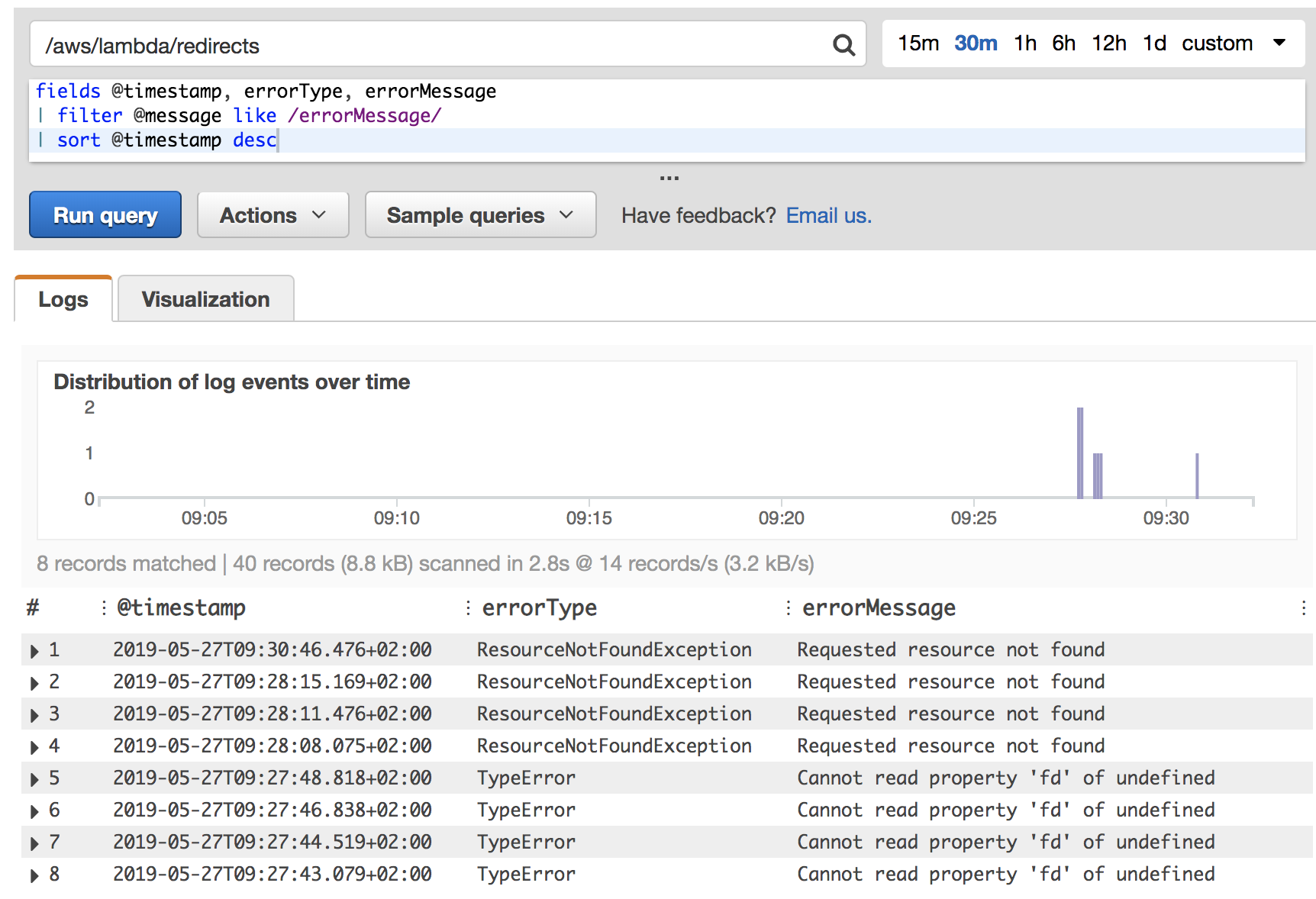The width and height of the screenshot is (1316, 899).
Task: Click ResourceNotFoundException in row 3
Action: click(x=614, y=714)
